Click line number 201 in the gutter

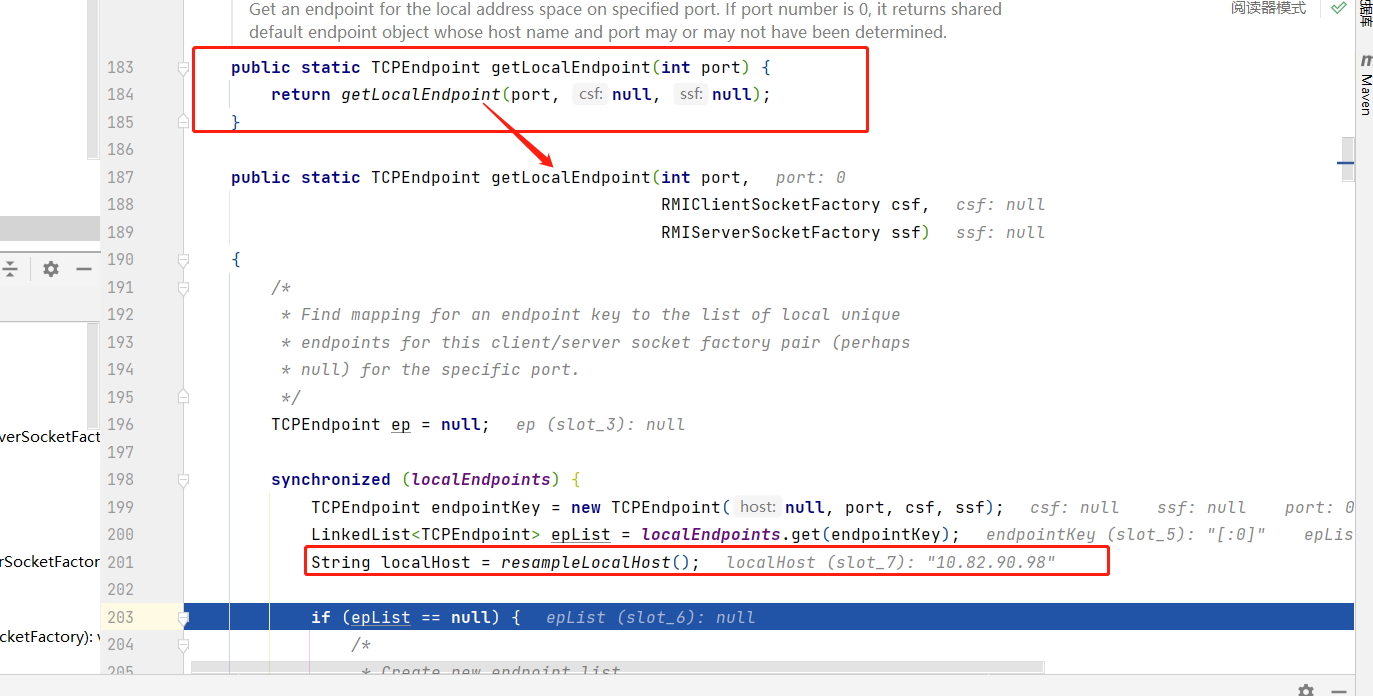(120, 562)
